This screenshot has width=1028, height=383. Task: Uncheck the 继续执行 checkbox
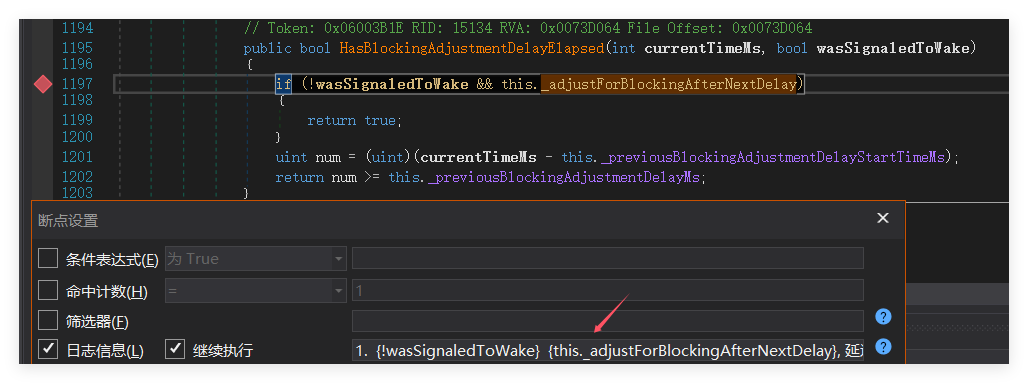174,349
